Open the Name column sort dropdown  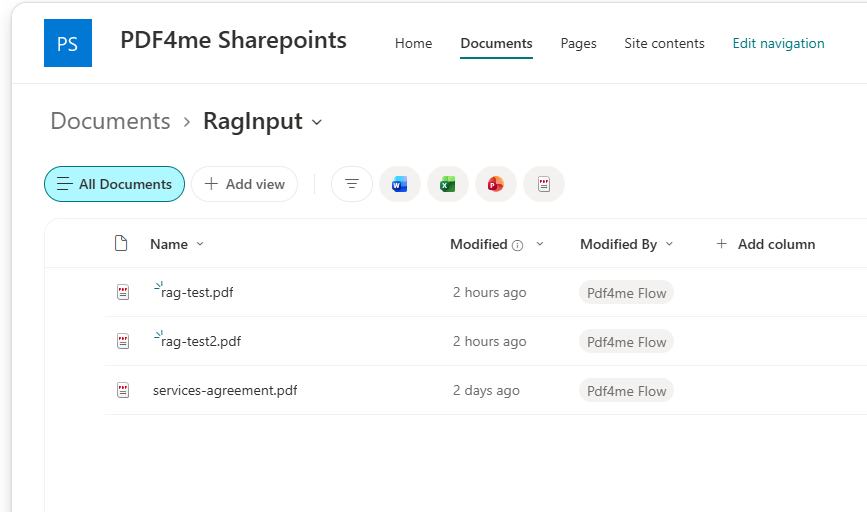tap(200, 244)
